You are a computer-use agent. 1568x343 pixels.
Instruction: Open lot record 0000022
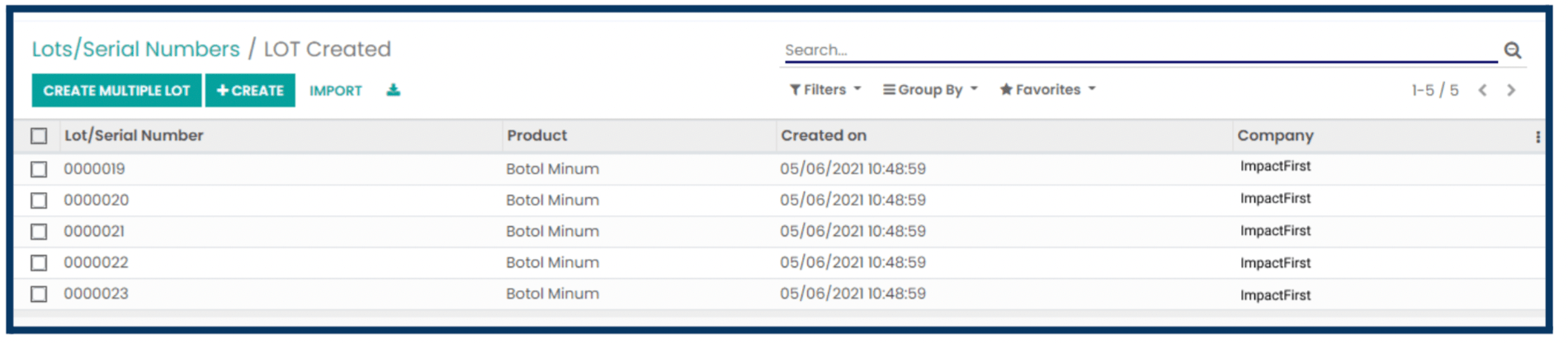point(96,262)
